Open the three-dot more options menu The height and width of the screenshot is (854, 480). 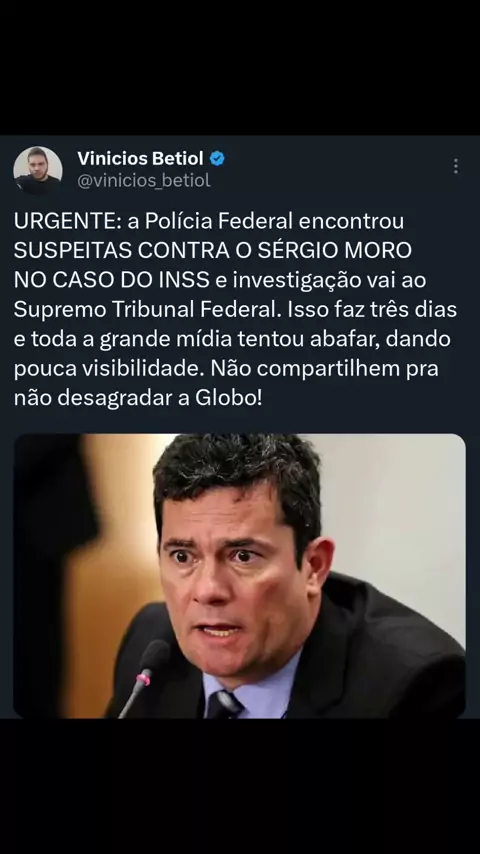point(455,166)
